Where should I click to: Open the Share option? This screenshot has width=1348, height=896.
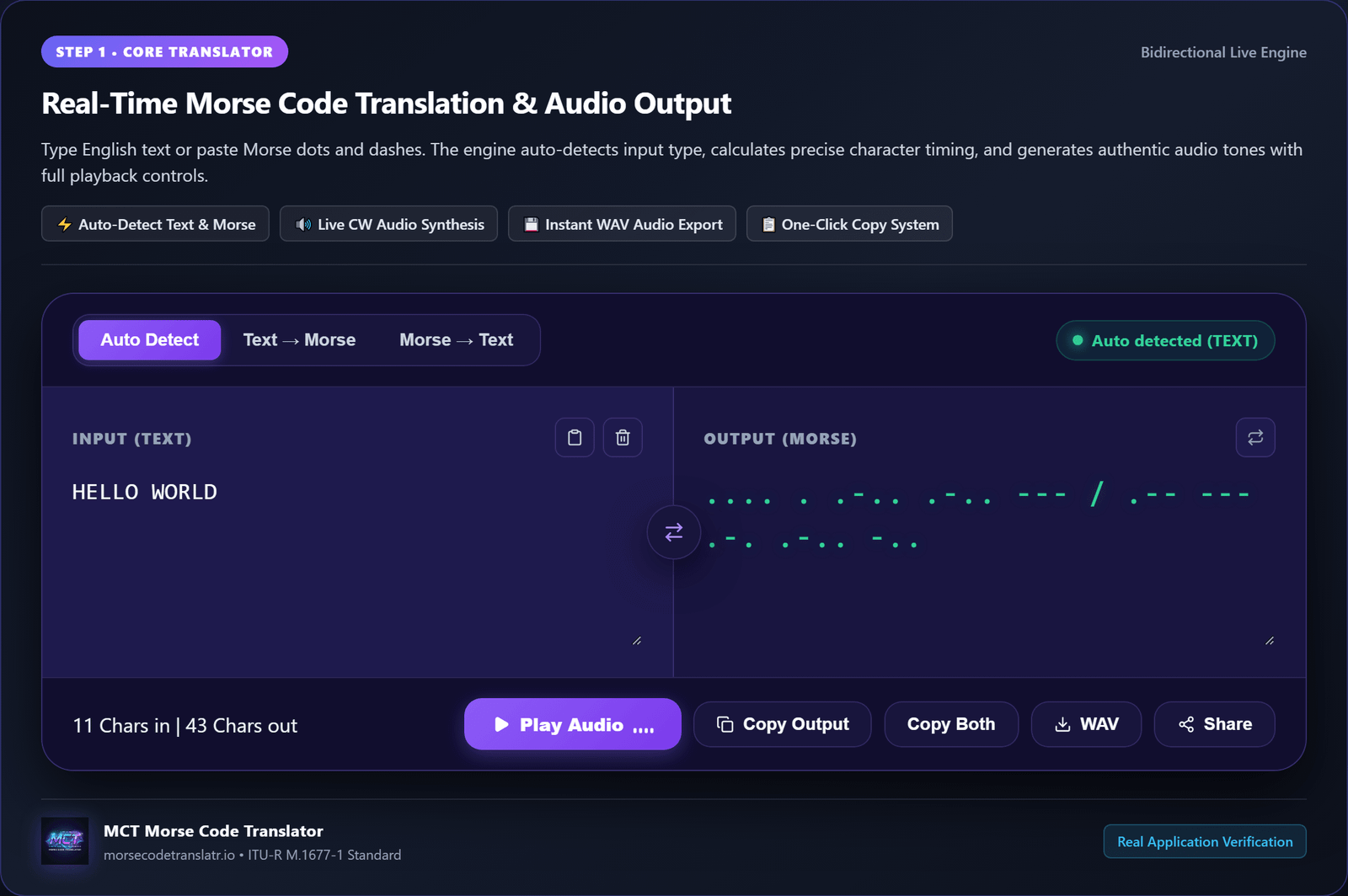click(x=1215, y=724)
